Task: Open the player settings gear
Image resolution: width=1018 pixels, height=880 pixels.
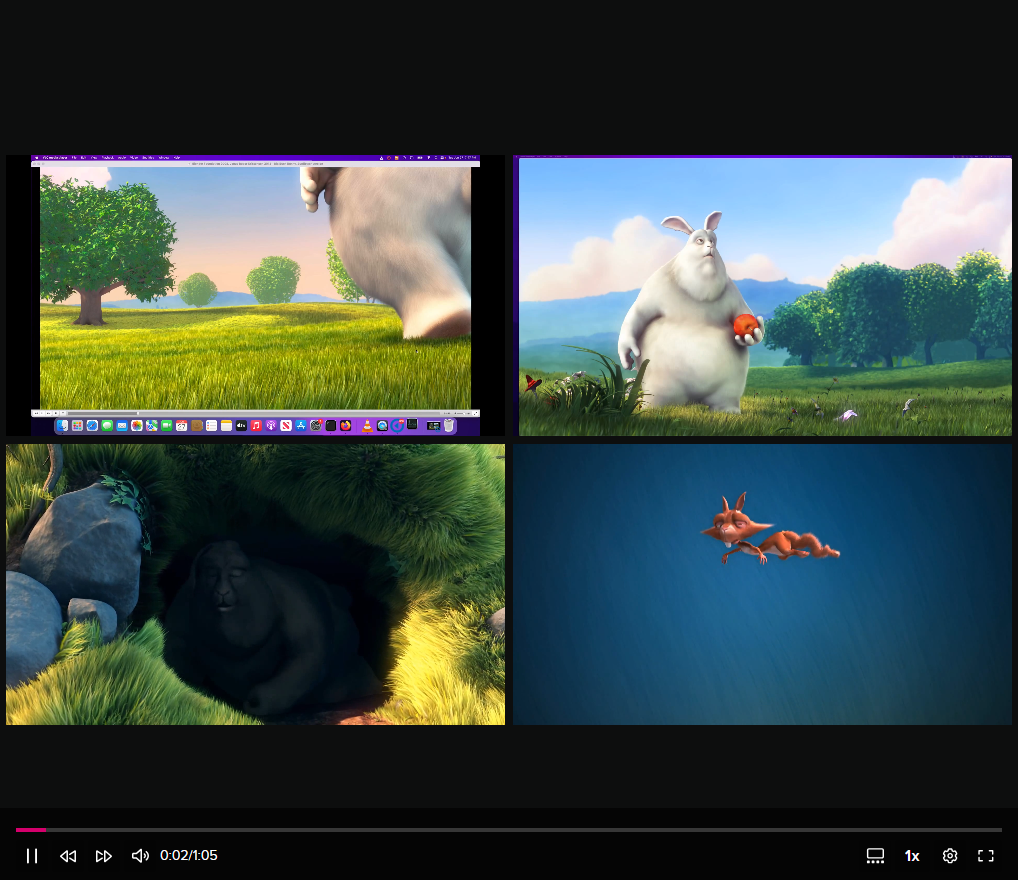Action: pos(950,856)
